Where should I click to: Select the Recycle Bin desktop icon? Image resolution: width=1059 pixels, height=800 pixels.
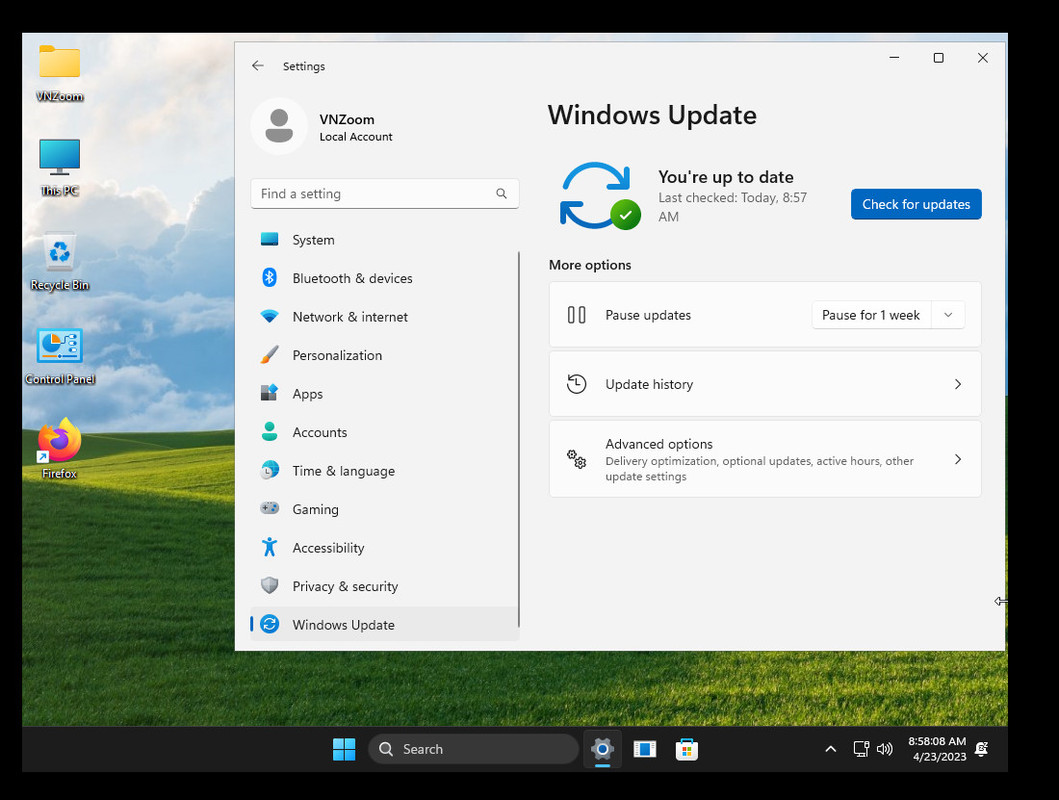(x=59, y=262)
